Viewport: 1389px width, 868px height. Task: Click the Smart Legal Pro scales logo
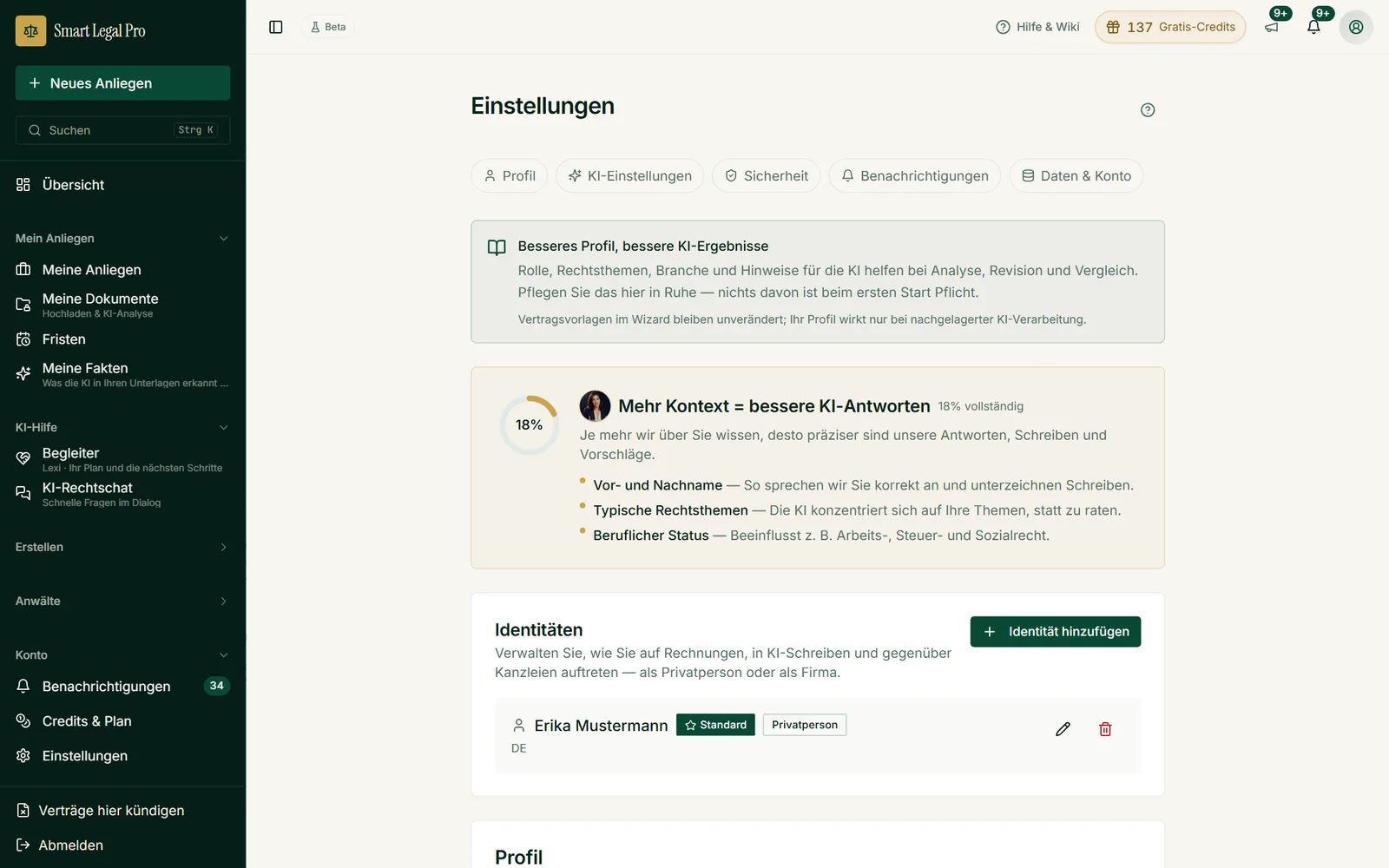click(31, 30)
